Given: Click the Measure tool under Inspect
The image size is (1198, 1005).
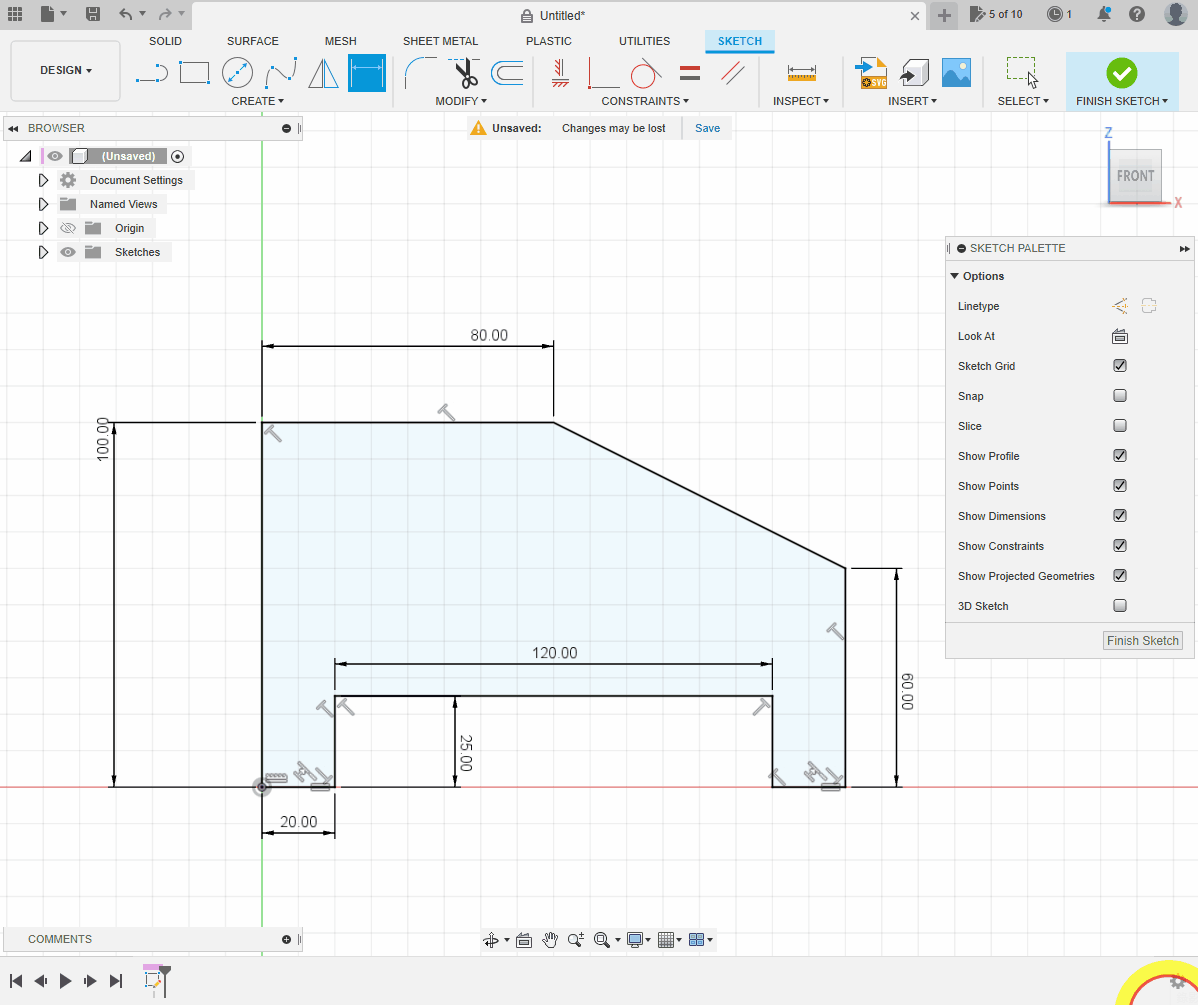Looking at the screenshot, I should tap(802, 73).
